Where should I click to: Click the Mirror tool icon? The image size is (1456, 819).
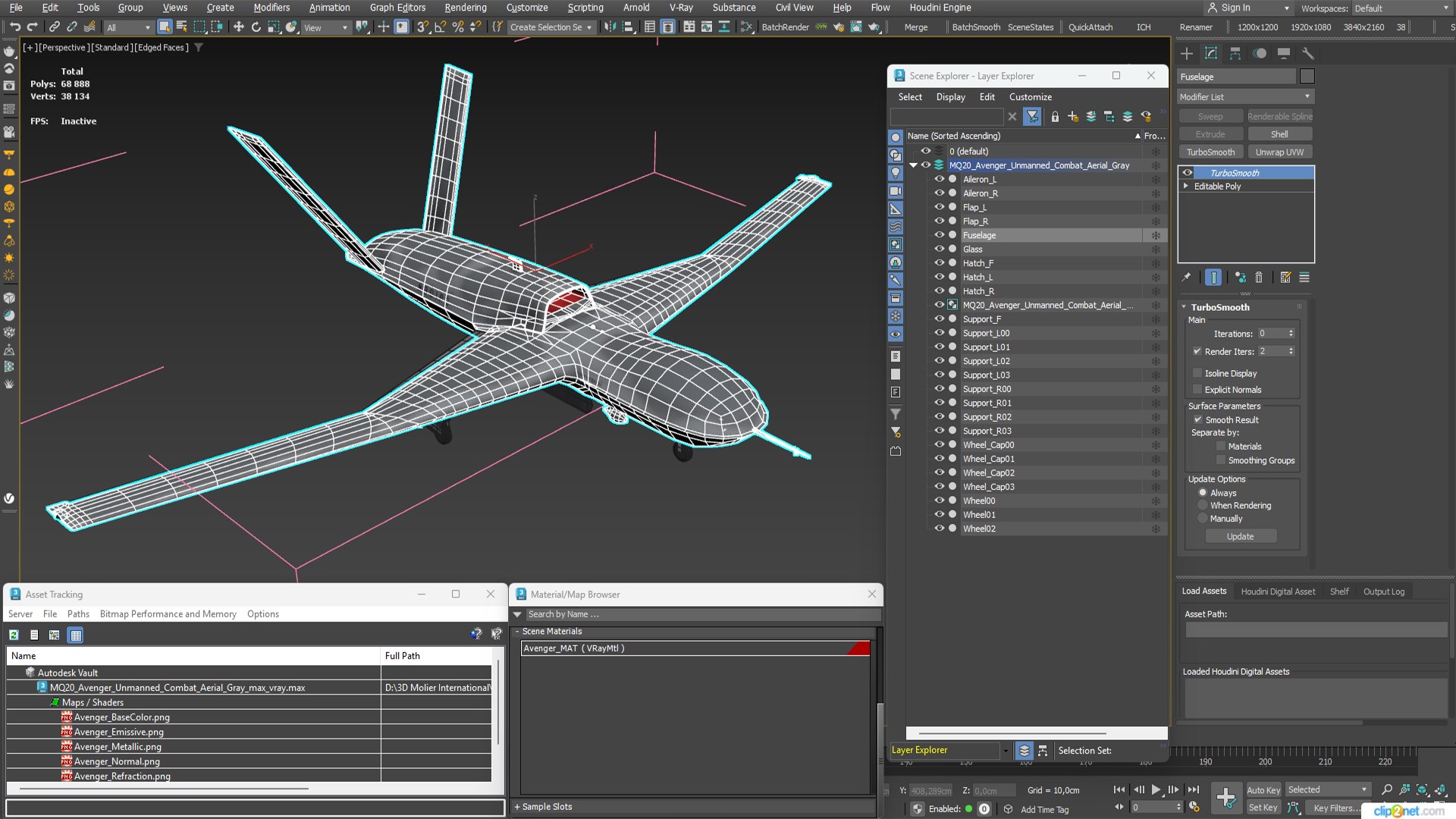tap(610, 27)
